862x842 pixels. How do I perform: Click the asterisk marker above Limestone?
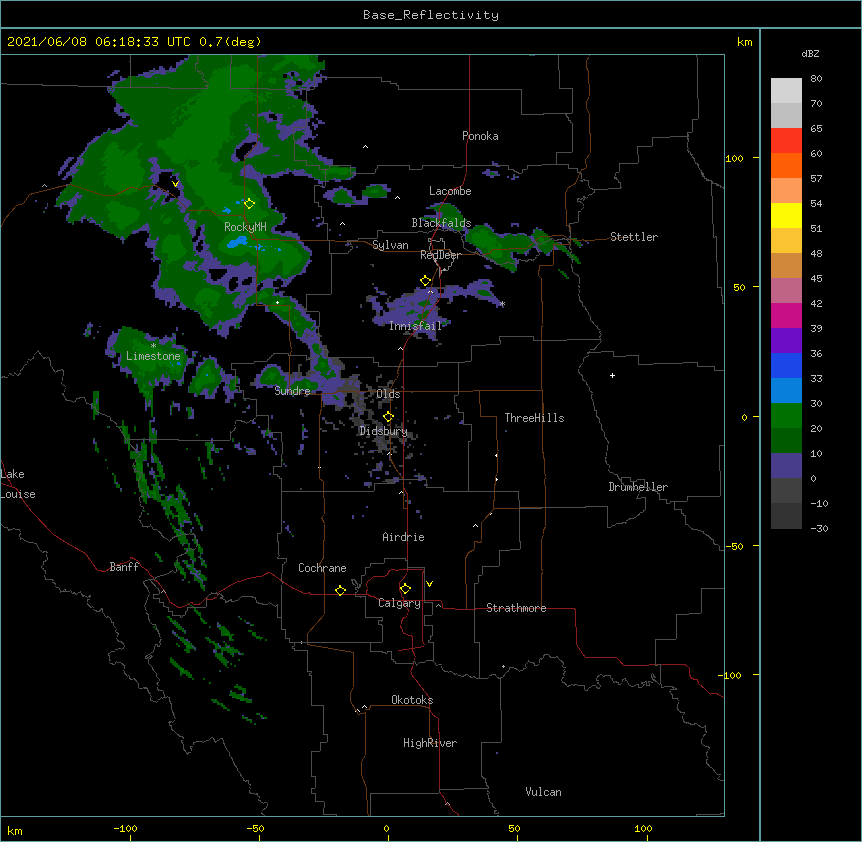153,346
